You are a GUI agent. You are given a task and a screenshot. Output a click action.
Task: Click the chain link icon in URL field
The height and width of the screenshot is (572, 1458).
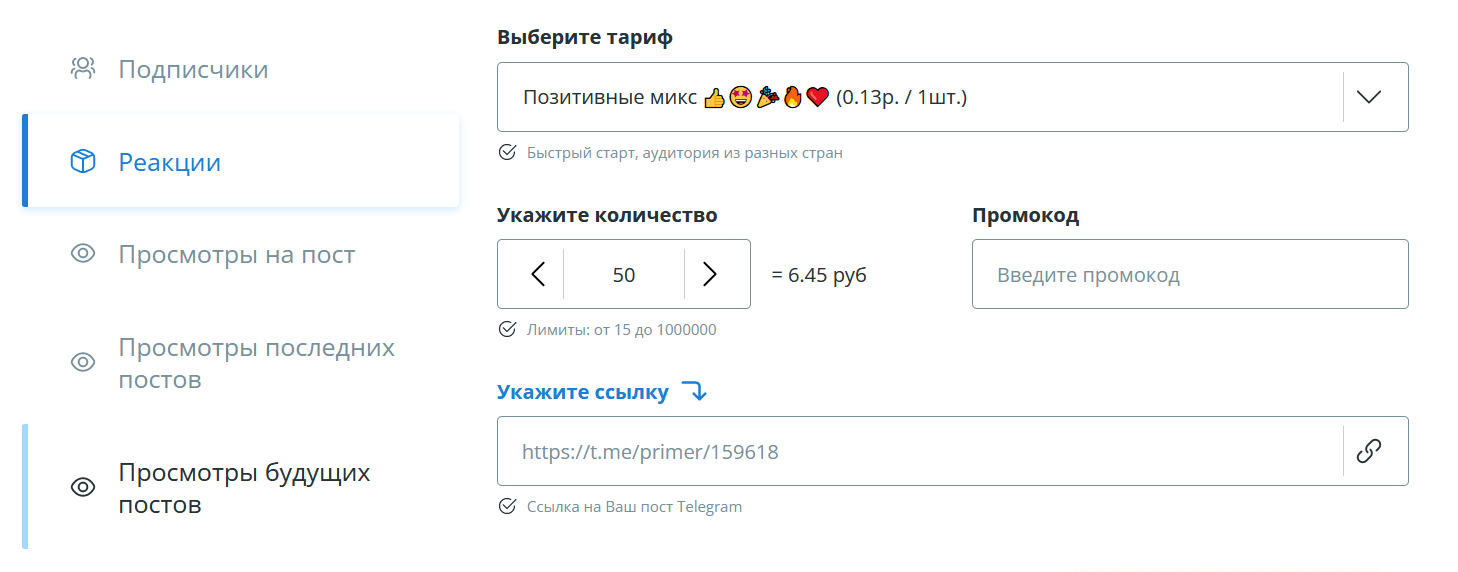point(1368,451)
